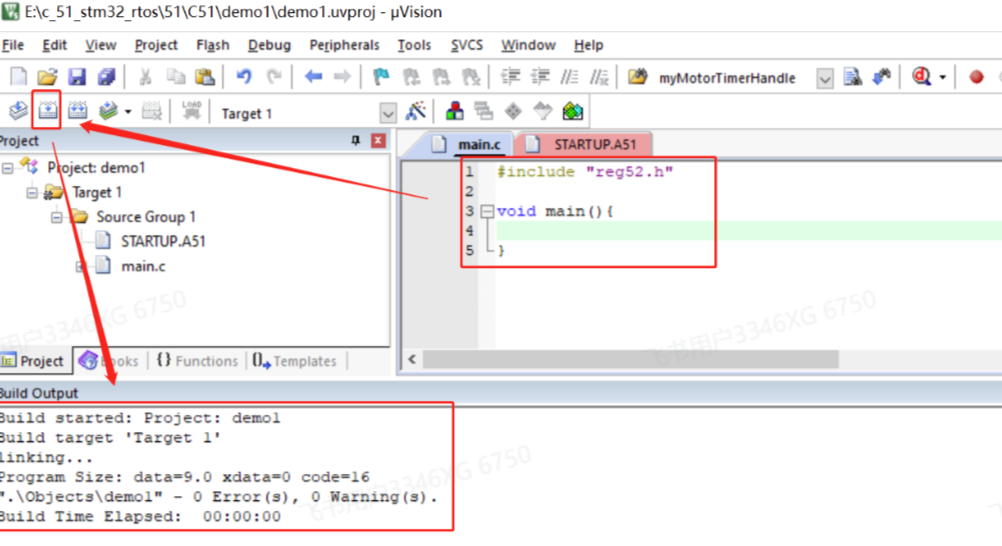Insert a bookmark with the blue flag icon
The height and width of the screenshot is (546, 1002).
pyautogui.click(x=382, y=77)
